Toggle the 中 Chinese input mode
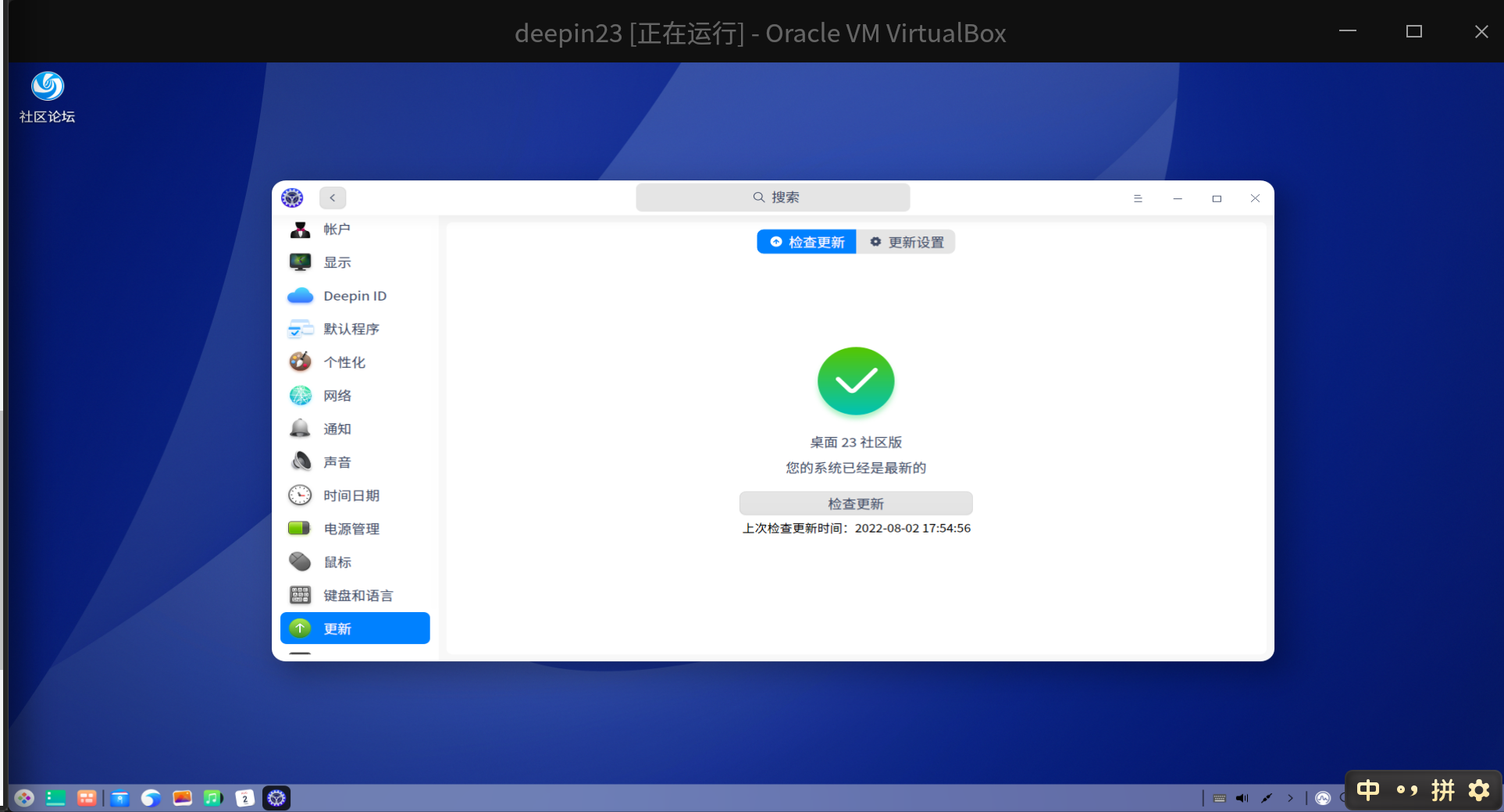This screenshot has width=1504, height=812. point(1368,790)
